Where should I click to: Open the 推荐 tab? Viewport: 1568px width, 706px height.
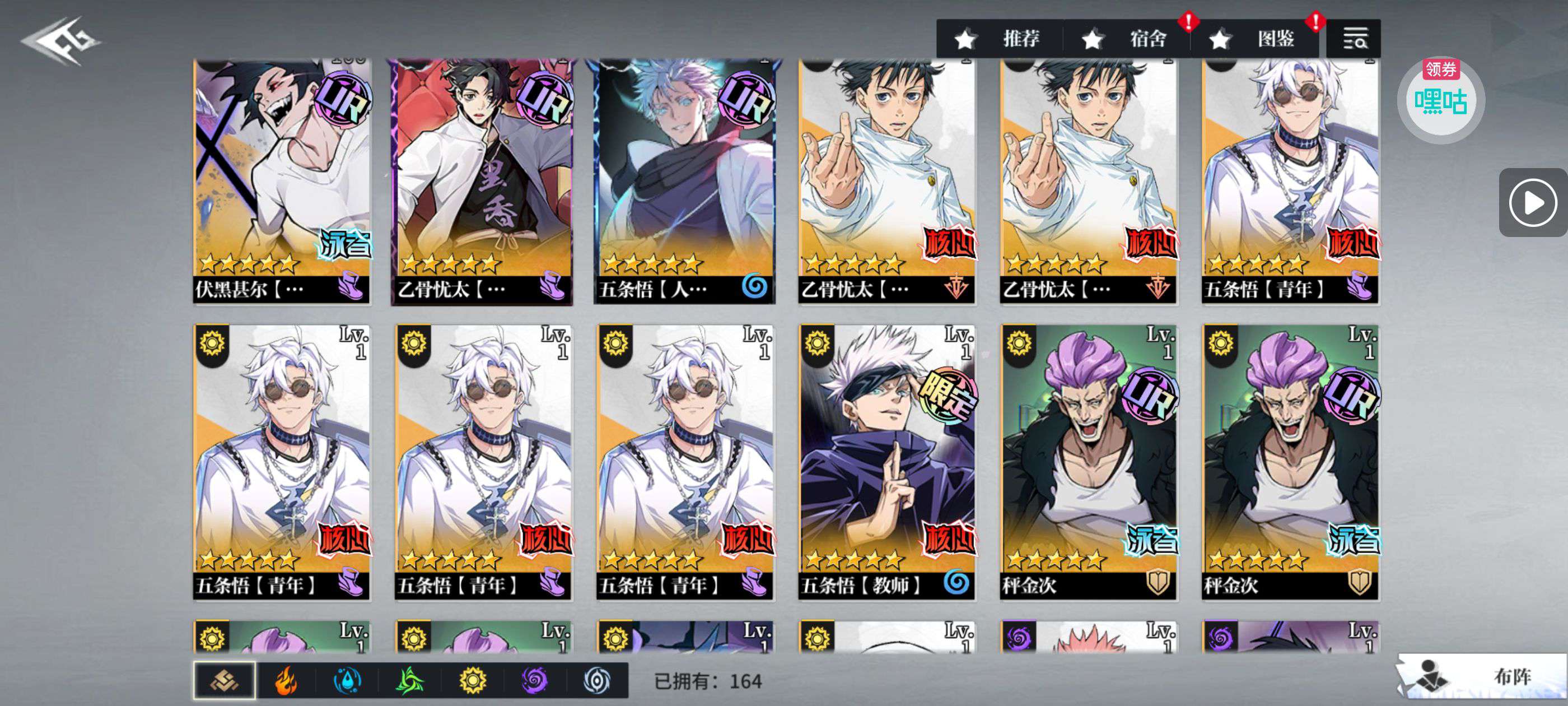coord(1000,39)
